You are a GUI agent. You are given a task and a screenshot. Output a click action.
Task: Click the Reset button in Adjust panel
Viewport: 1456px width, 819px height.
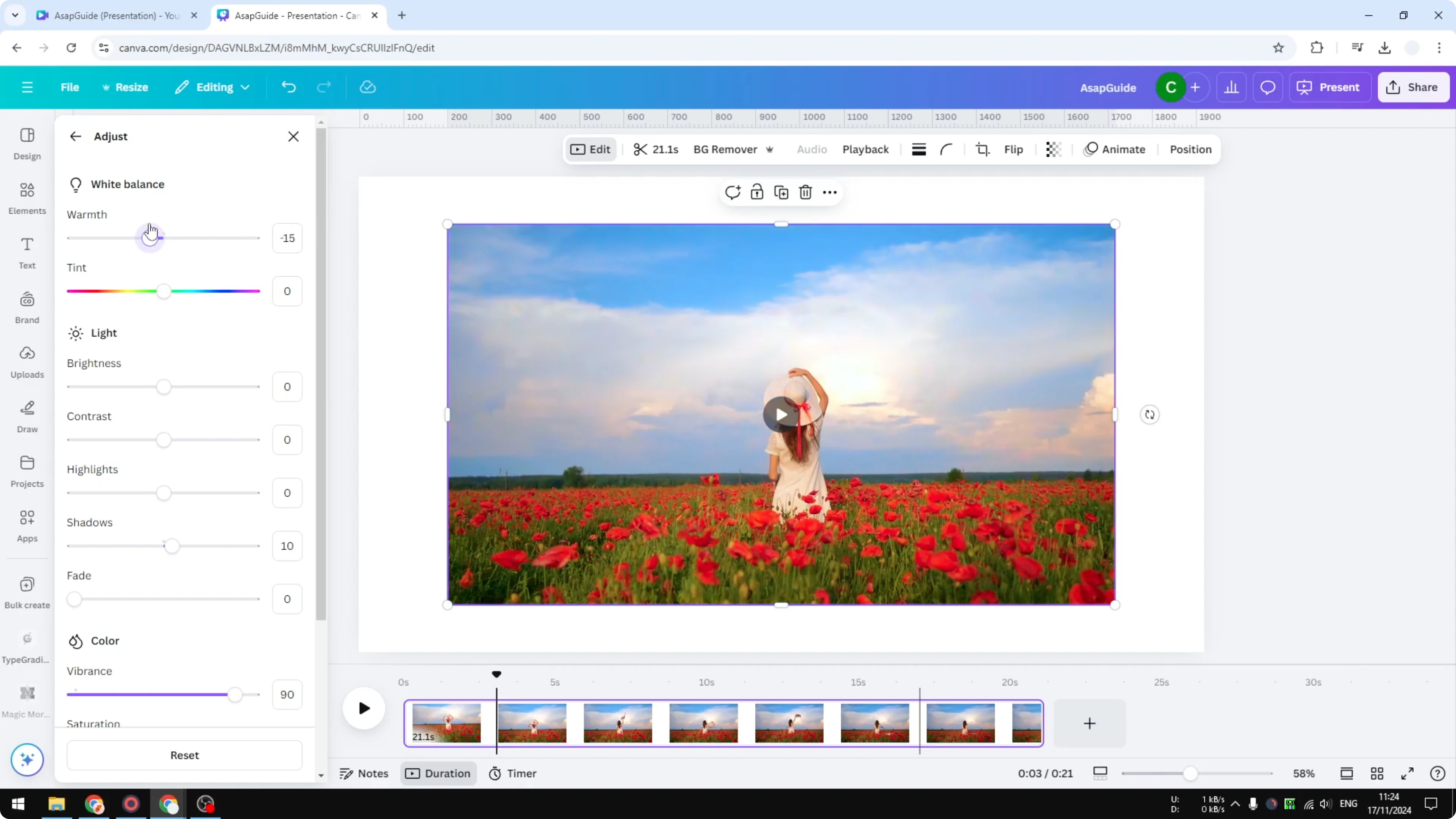(x=184, y=755)
